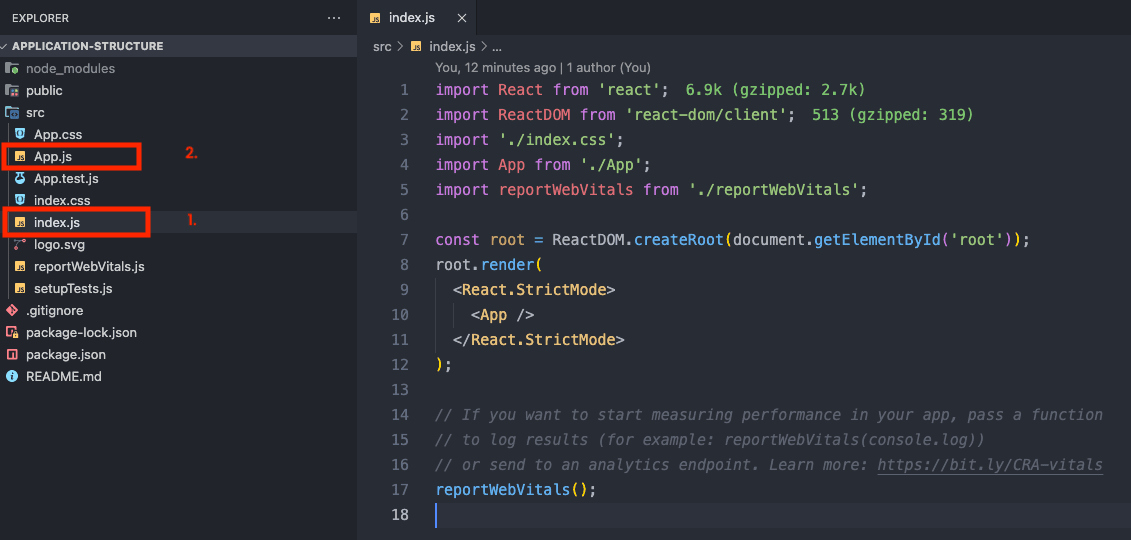Open setupTests.js in the explorer
1131x540 pixels.
73,288
